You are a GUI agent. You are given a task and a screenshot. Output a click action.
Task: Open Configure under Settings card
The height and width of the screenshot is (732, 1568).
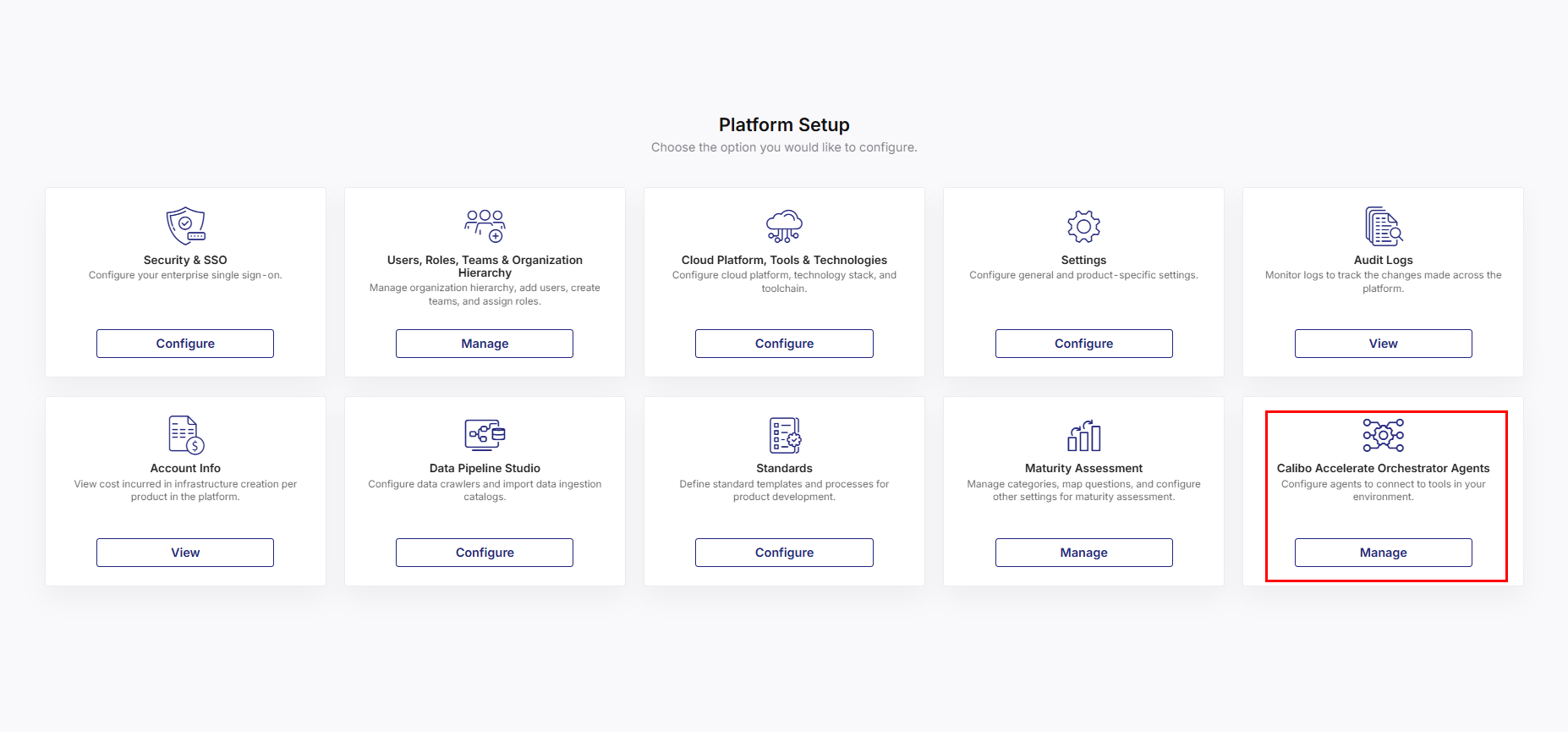[x=1083, y=344]
